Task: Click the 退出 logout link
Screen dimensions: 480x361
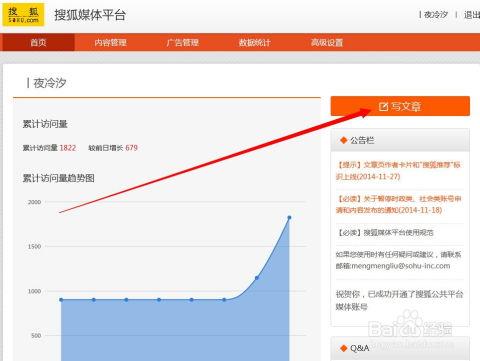Action: 472,15
